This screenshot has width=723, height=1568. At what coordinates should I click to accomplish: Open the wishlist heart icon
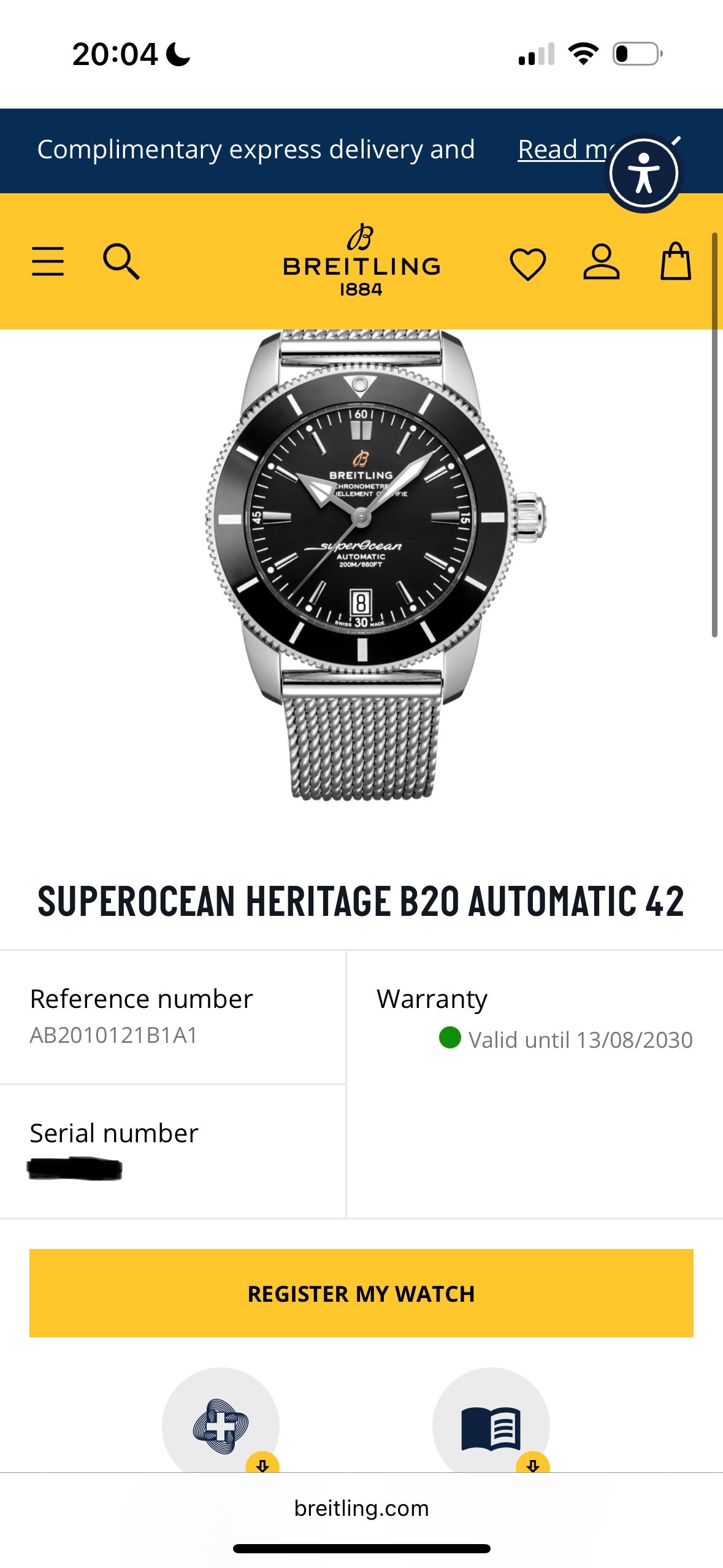527,264
